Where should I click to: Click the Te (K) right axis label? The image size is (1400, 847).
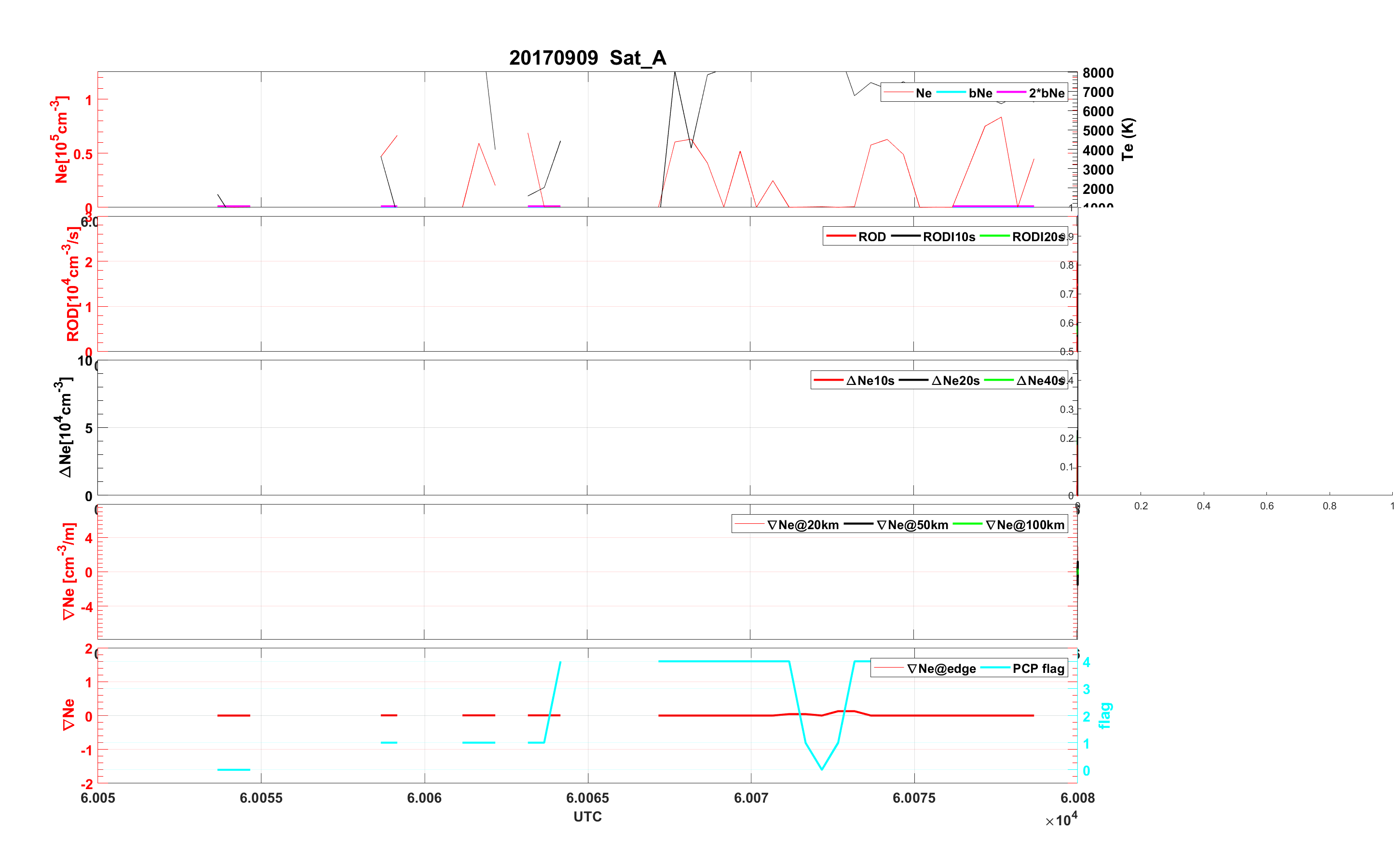tap(1128, 139)
